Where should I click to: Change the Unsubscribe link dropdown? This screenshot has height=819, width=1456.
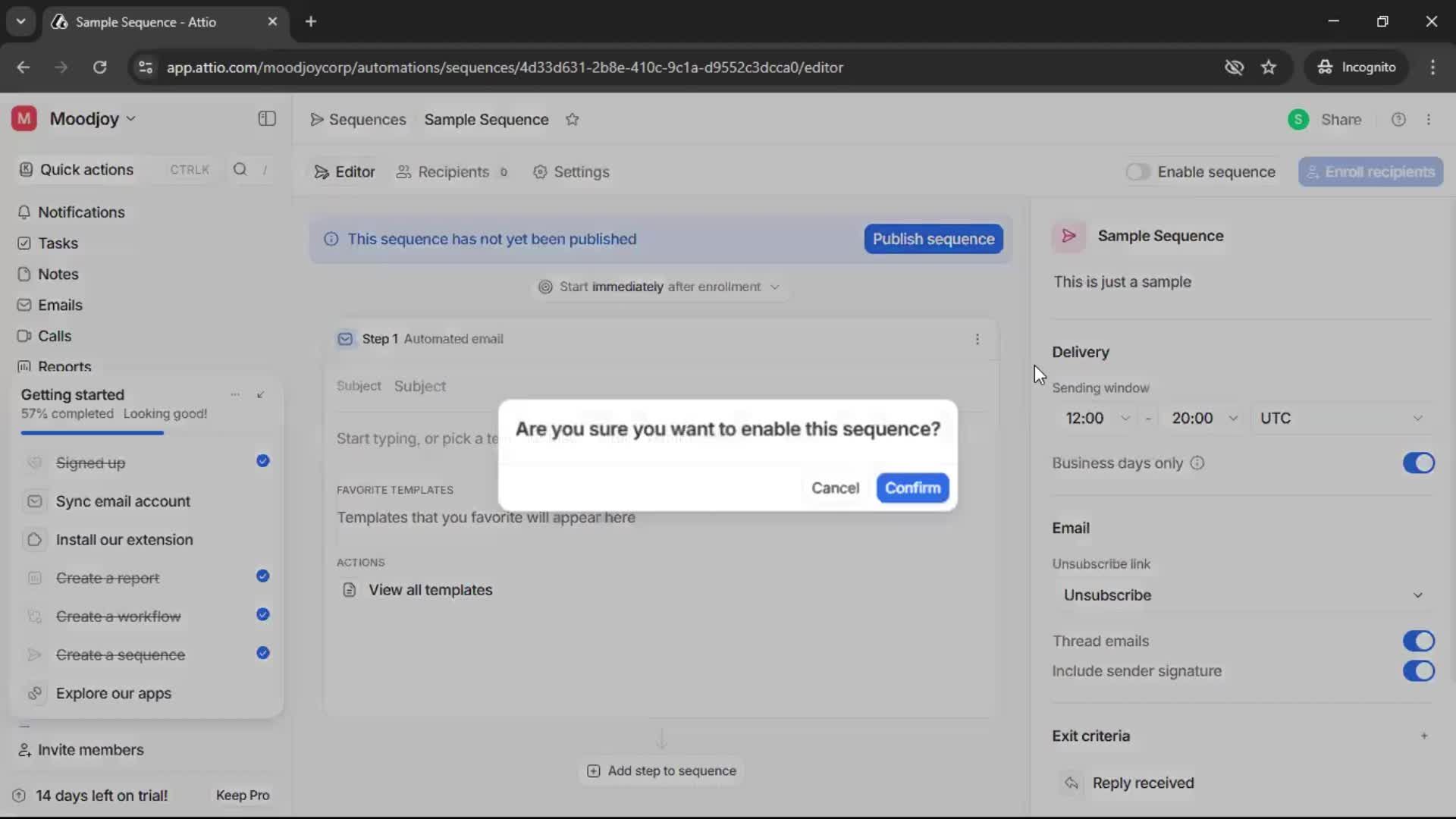pyautogui.click(x=1241, y=595)
